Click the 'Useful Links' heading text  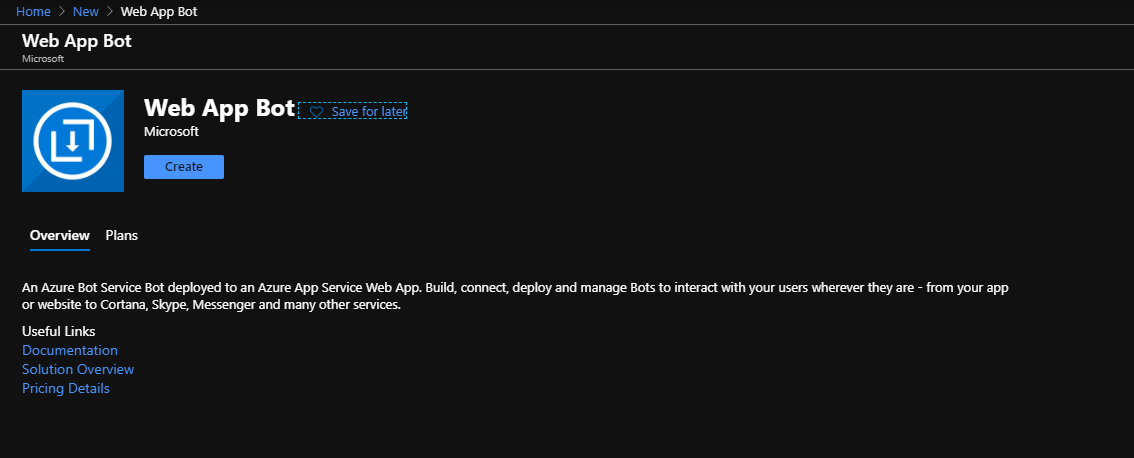[59, 331]
